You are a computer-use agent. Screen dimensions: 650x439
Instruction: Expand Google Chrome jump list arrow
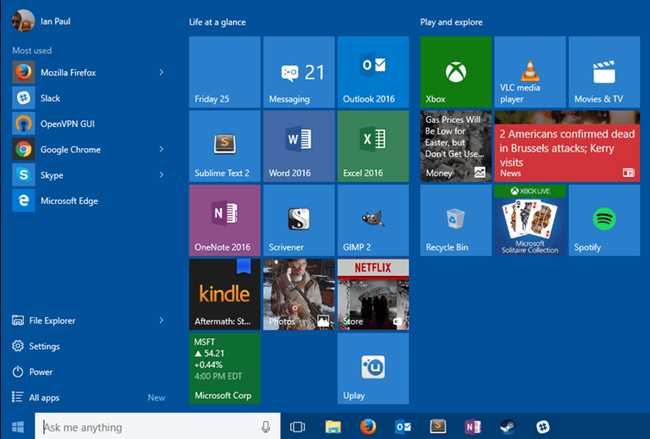point(161,149)
